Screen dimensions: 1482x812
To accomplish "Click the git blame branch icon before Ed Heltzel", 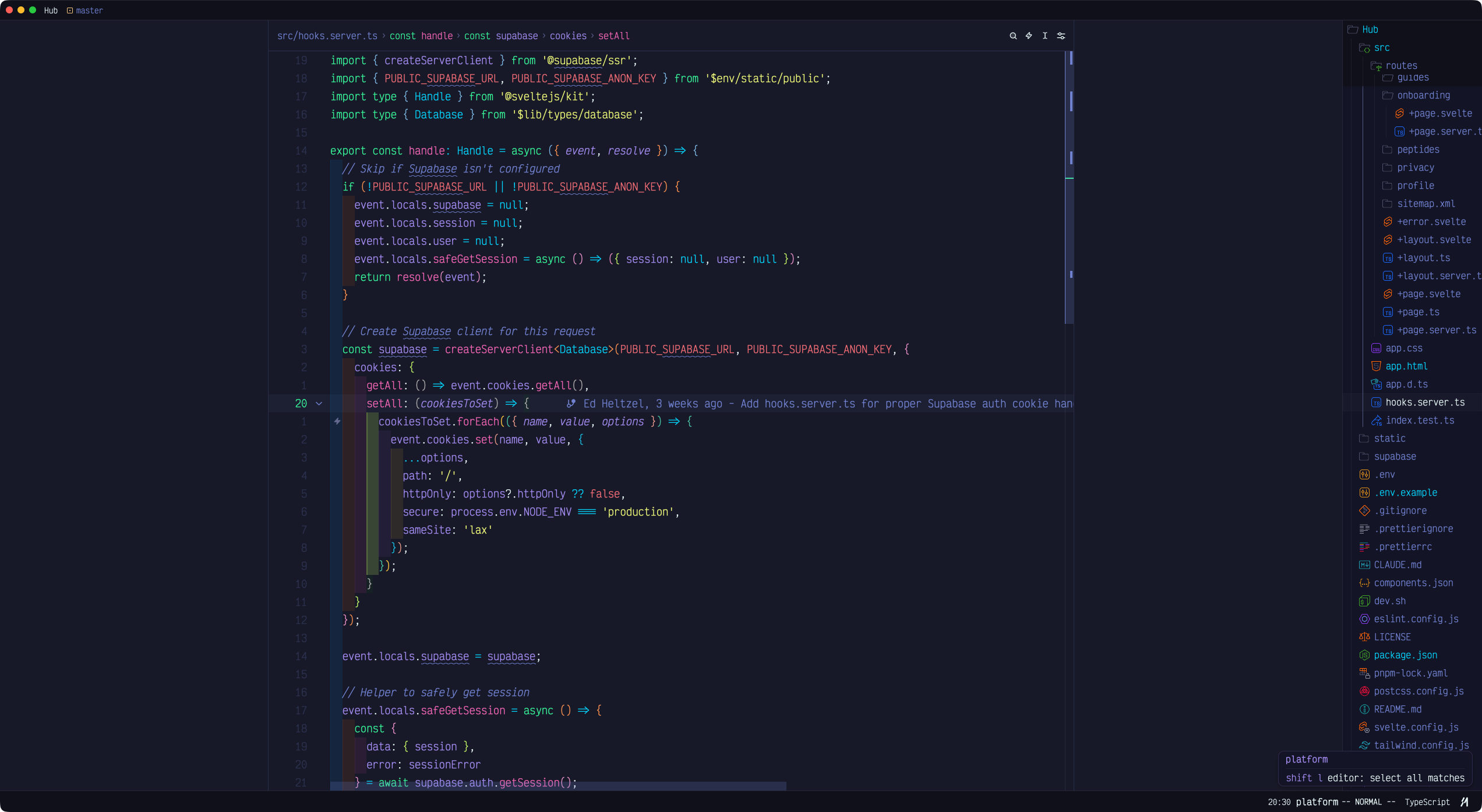I will 571,404.
